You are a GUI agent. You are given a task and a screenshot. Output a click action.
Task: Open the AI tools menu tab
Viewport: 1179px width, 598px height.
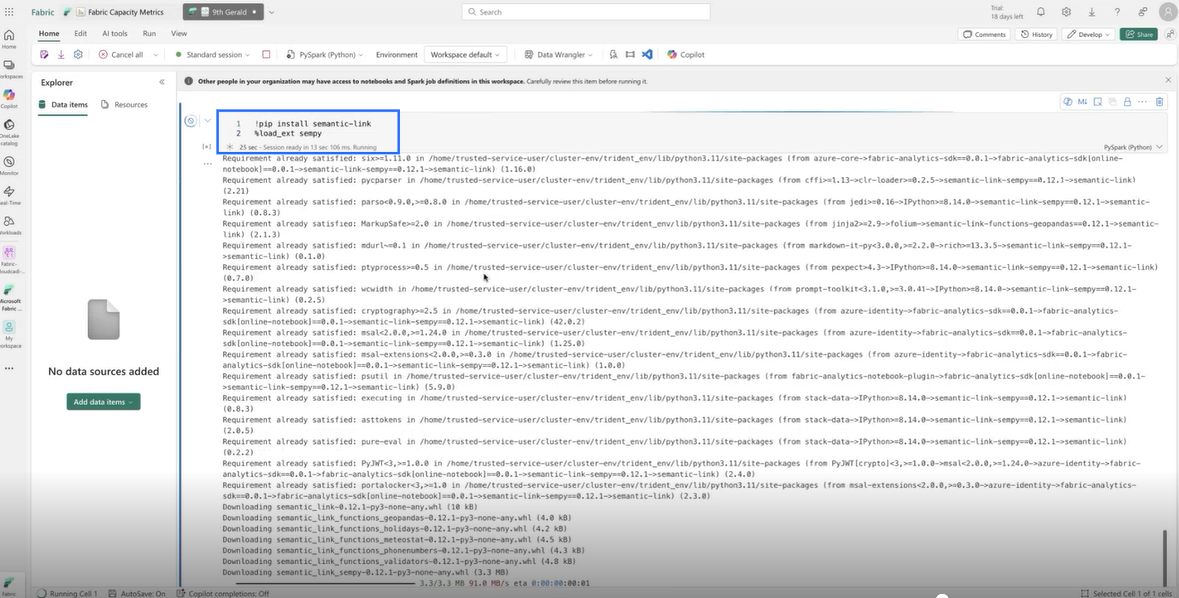[x=115, y=33]
